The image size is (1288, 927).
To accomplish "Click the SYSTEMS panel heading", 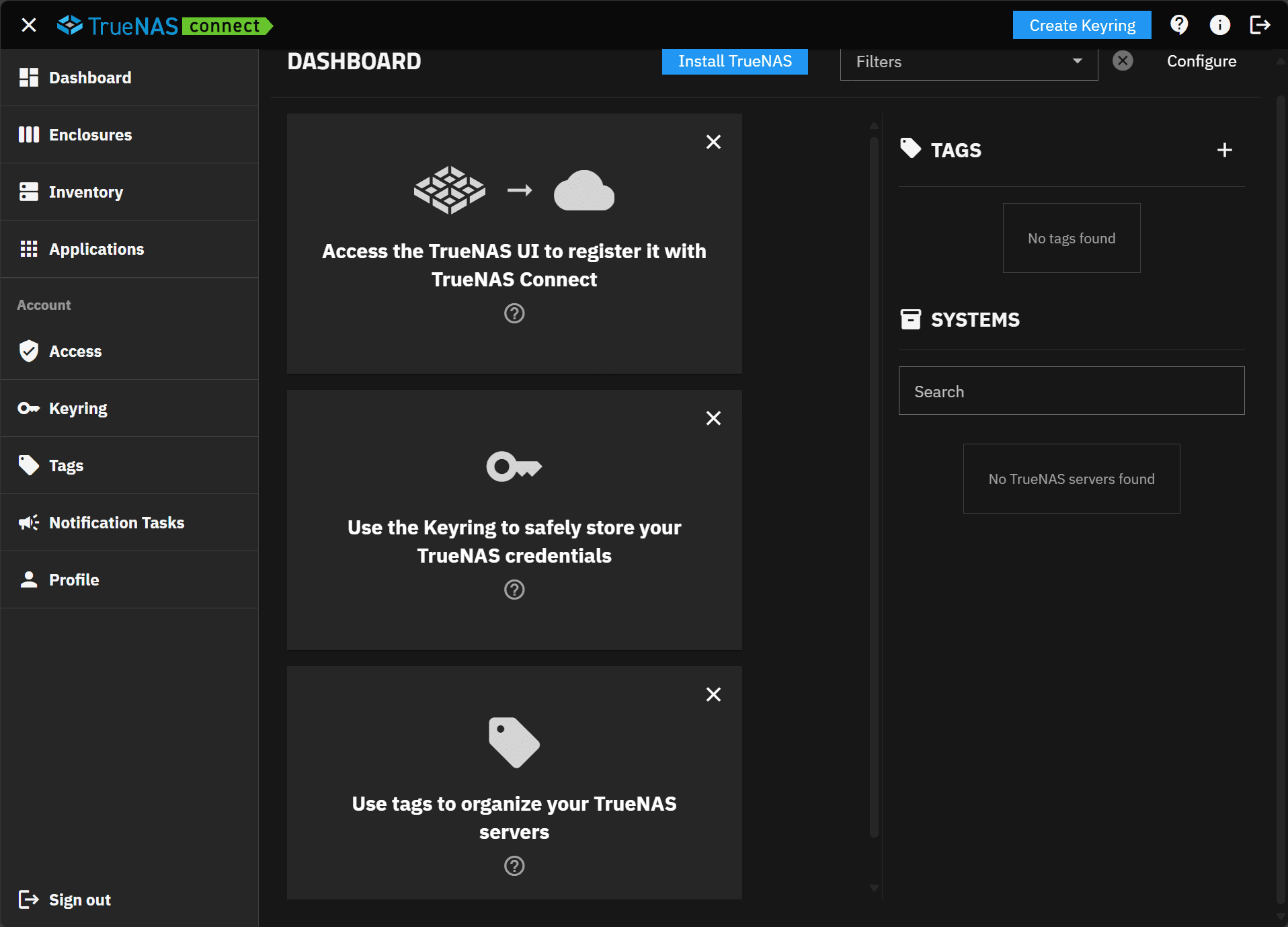I will (x=975, y=319).
